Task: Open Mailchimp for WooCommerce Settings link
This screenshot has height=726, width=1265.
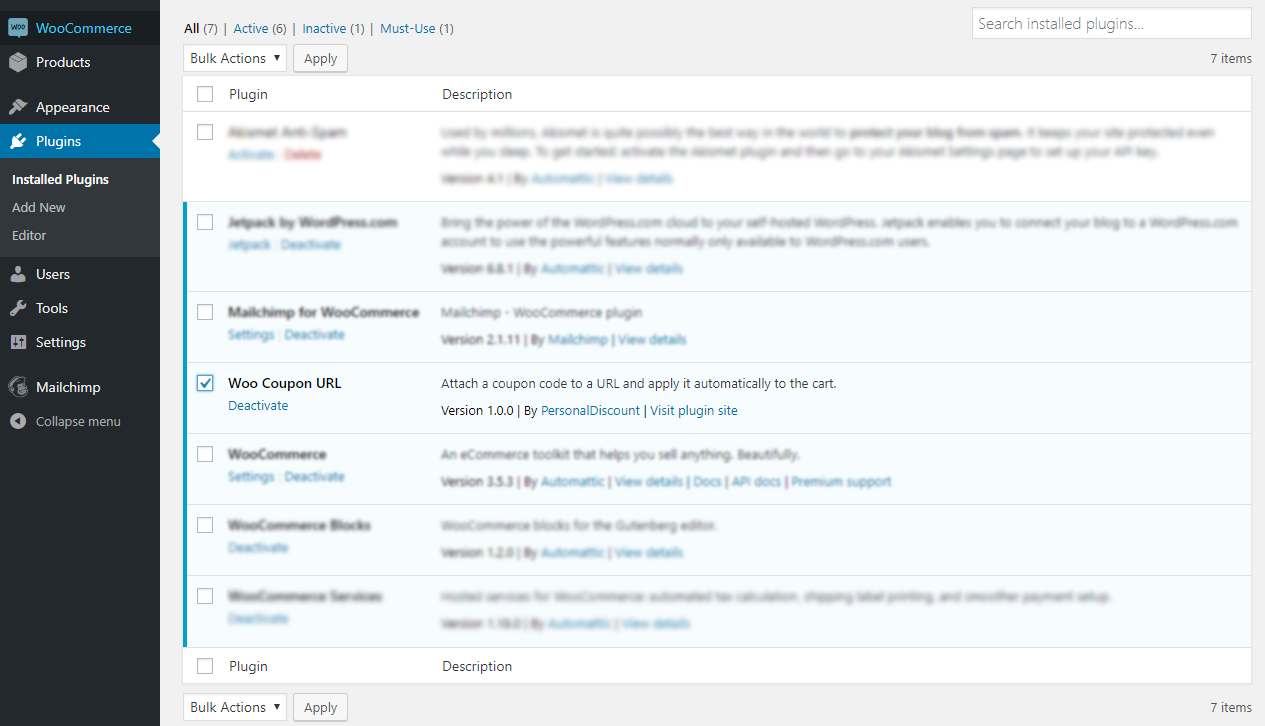Action: 251,335
